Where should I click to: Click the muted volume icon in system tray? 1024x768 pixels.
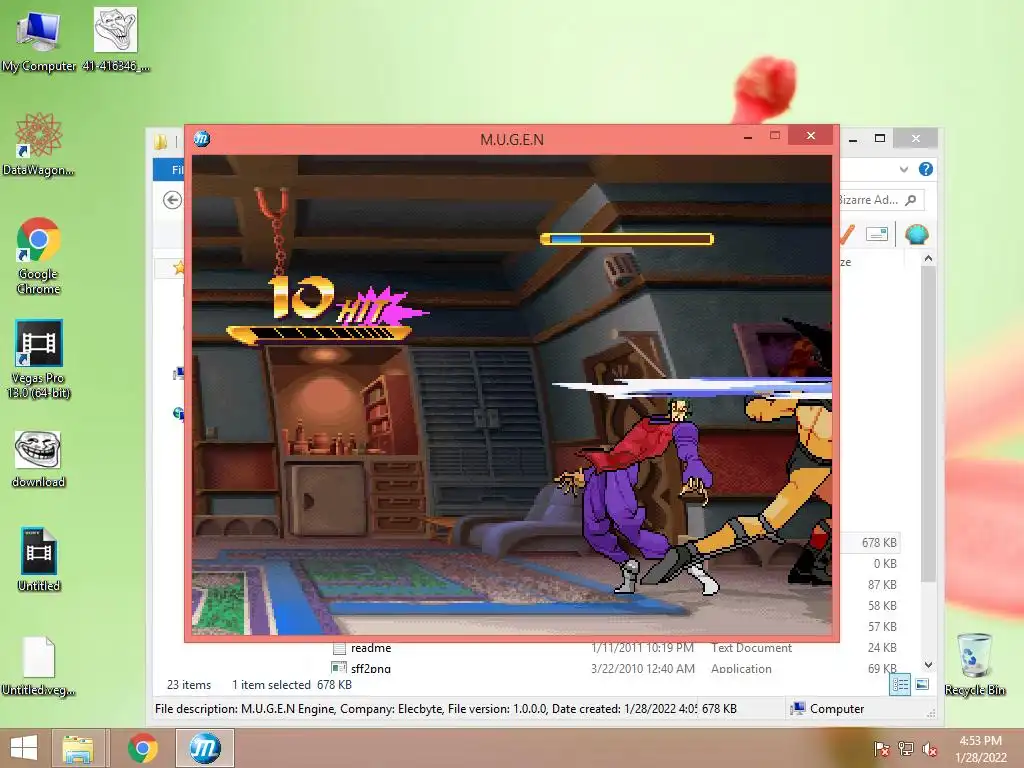pos(929,749)
